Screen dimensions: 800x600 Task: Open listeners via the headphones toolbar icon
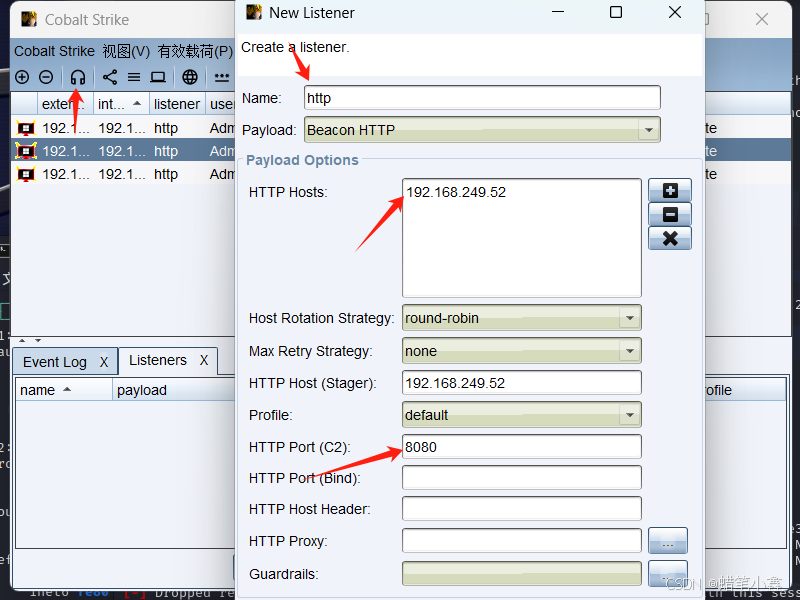[x=78, y=77]
